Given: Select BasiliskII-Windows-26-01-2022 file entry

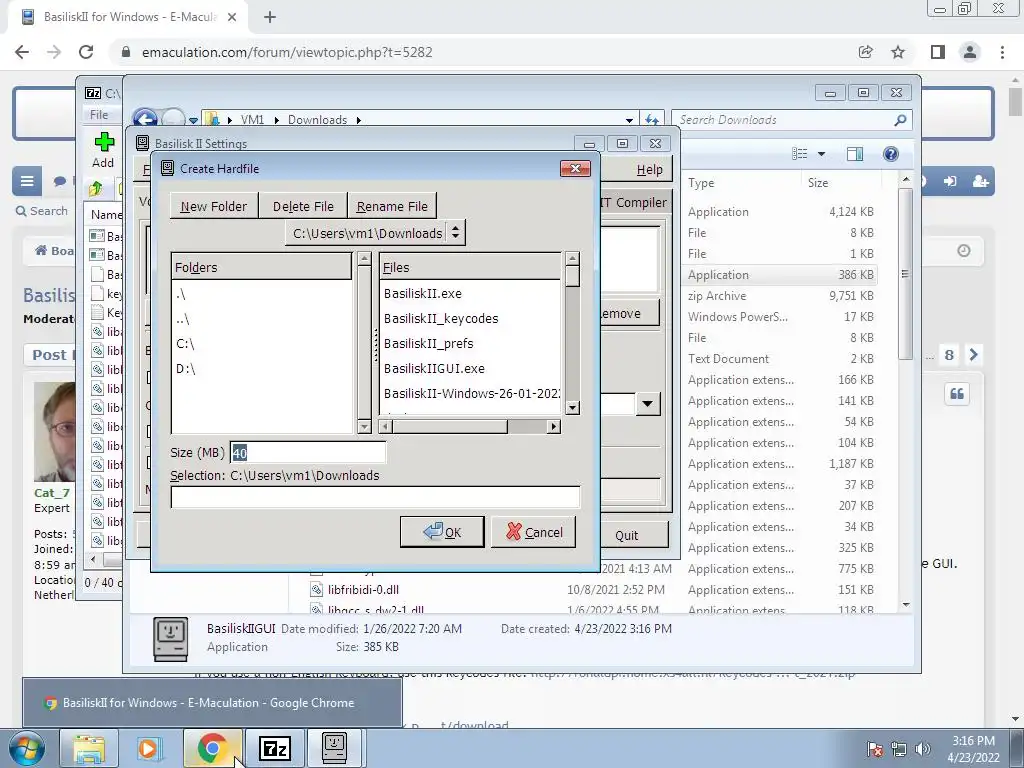Looking at the screenshot, I should pyautogui.click(x=470, y=393).
